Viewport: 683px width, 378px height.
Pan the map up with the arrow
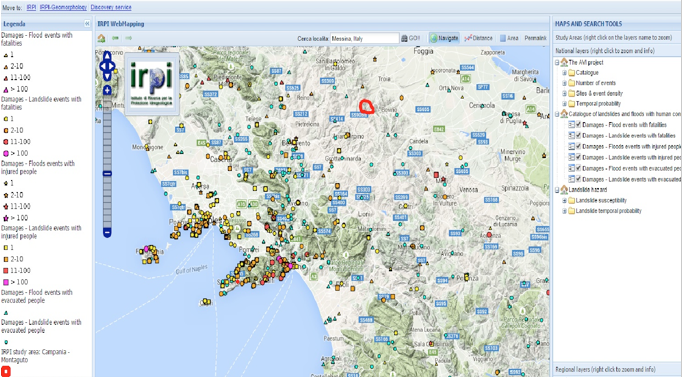coord(107,56)
